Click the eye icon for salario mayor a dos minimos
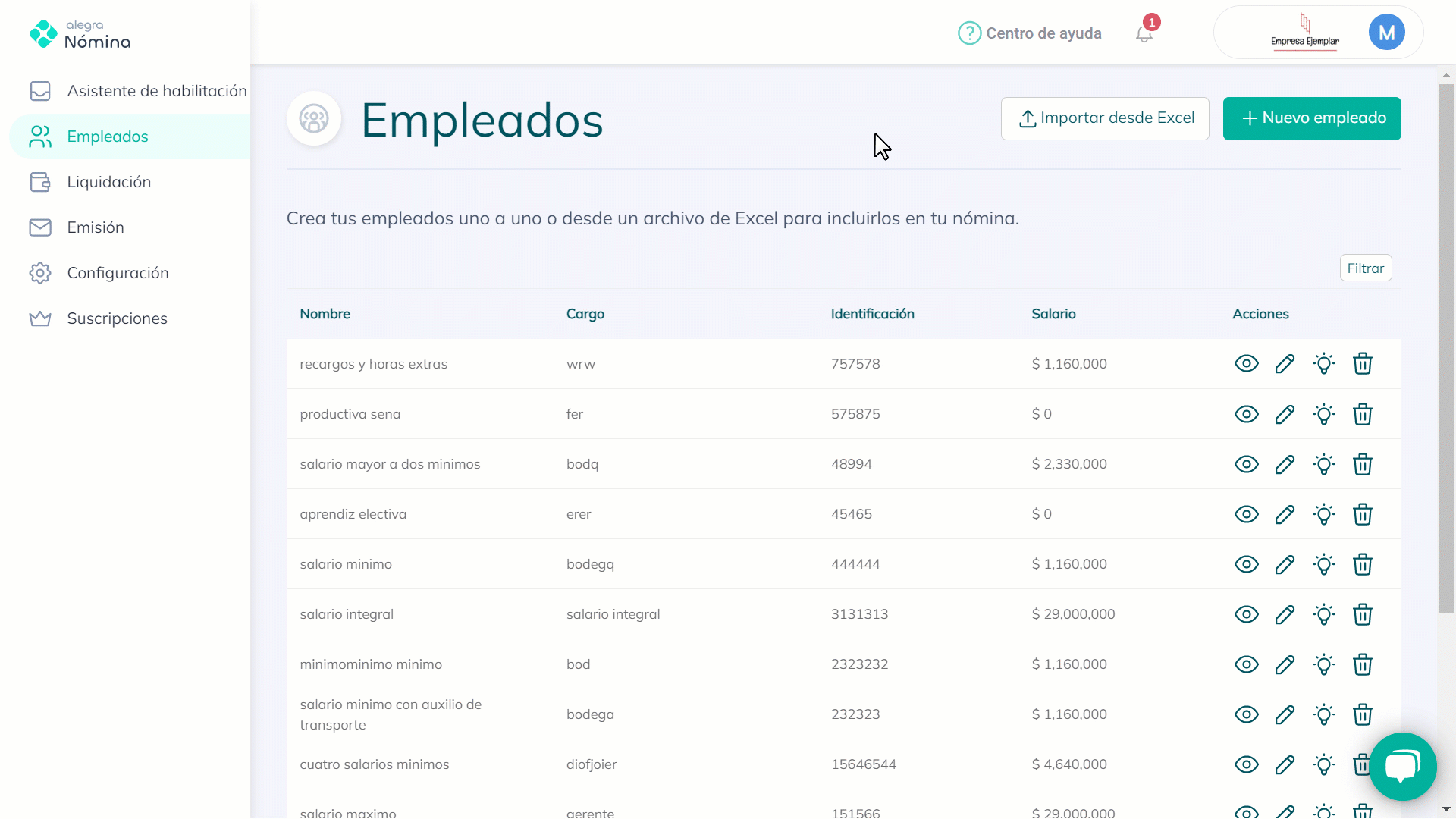 click(1246, 464)
